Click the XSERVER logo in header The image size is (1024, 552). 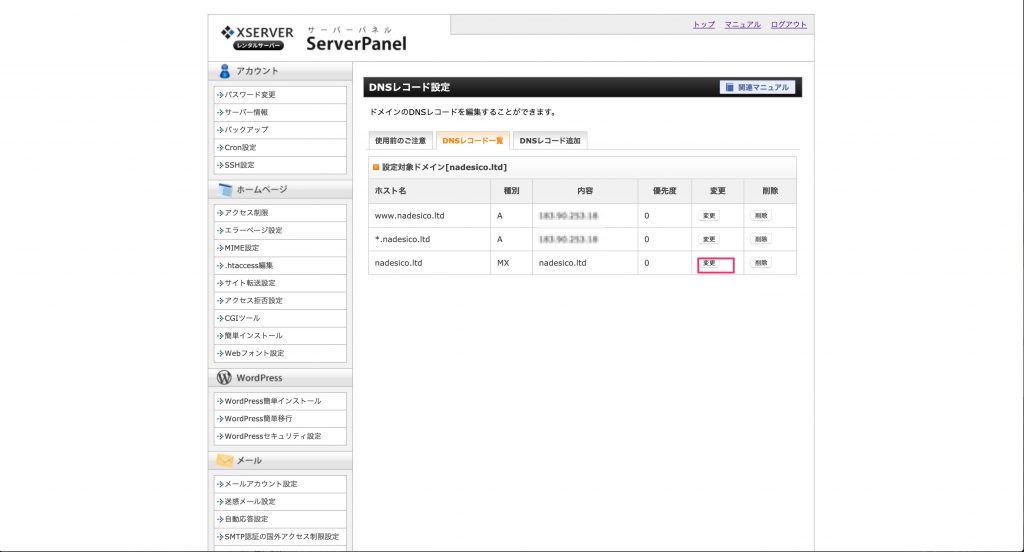click(257, 37)
